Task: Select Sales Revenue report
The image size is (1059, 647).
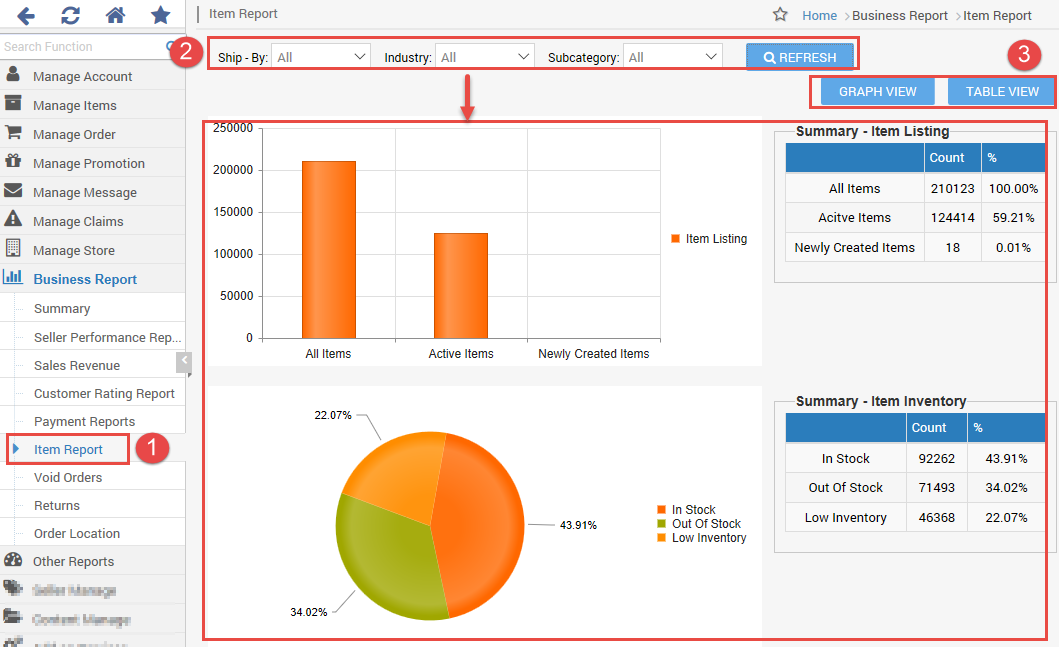Action: pyautogui.click(x=77, y=366)
